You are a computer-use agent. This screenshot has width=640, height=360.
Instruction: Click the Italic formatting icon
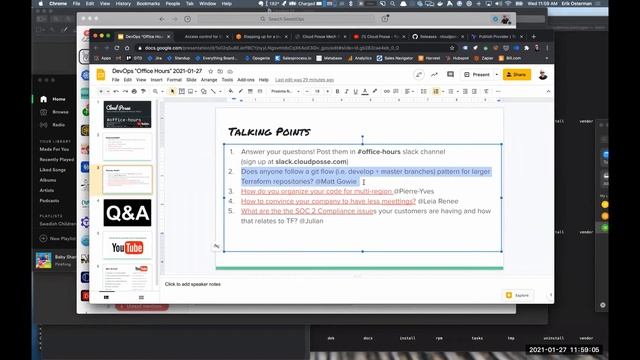point(347,91)
